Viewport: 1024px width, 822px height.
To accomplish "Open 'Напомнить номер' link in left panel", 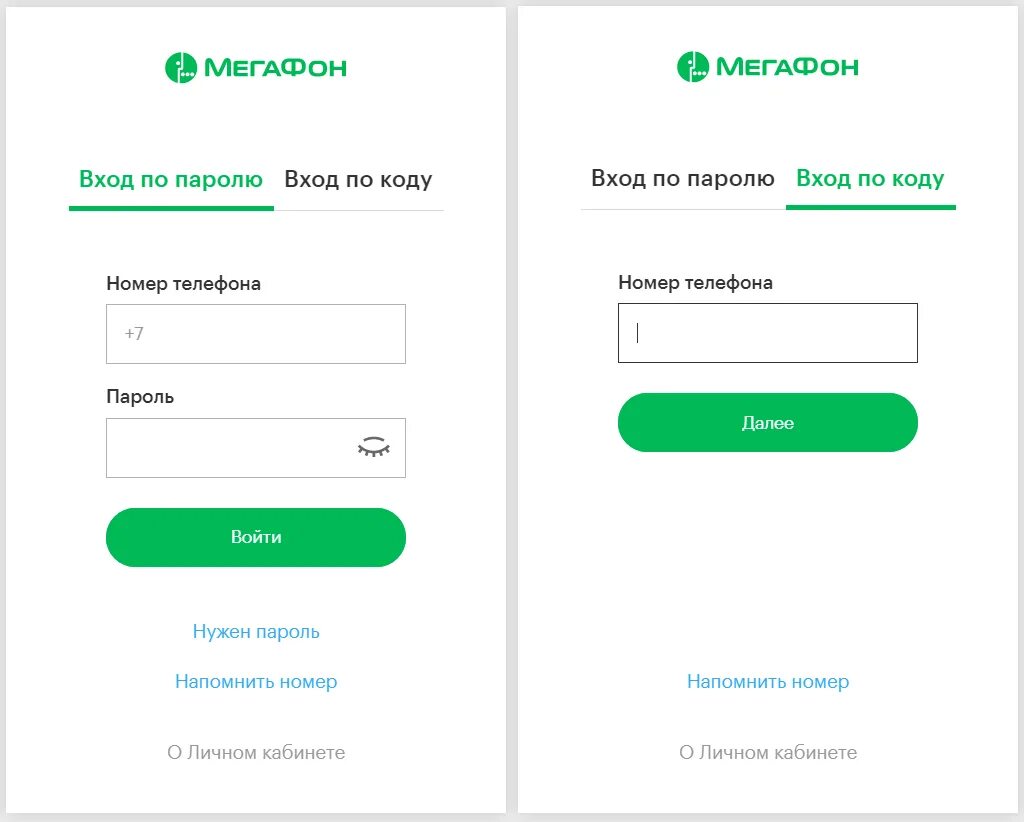I will [256, 682].
